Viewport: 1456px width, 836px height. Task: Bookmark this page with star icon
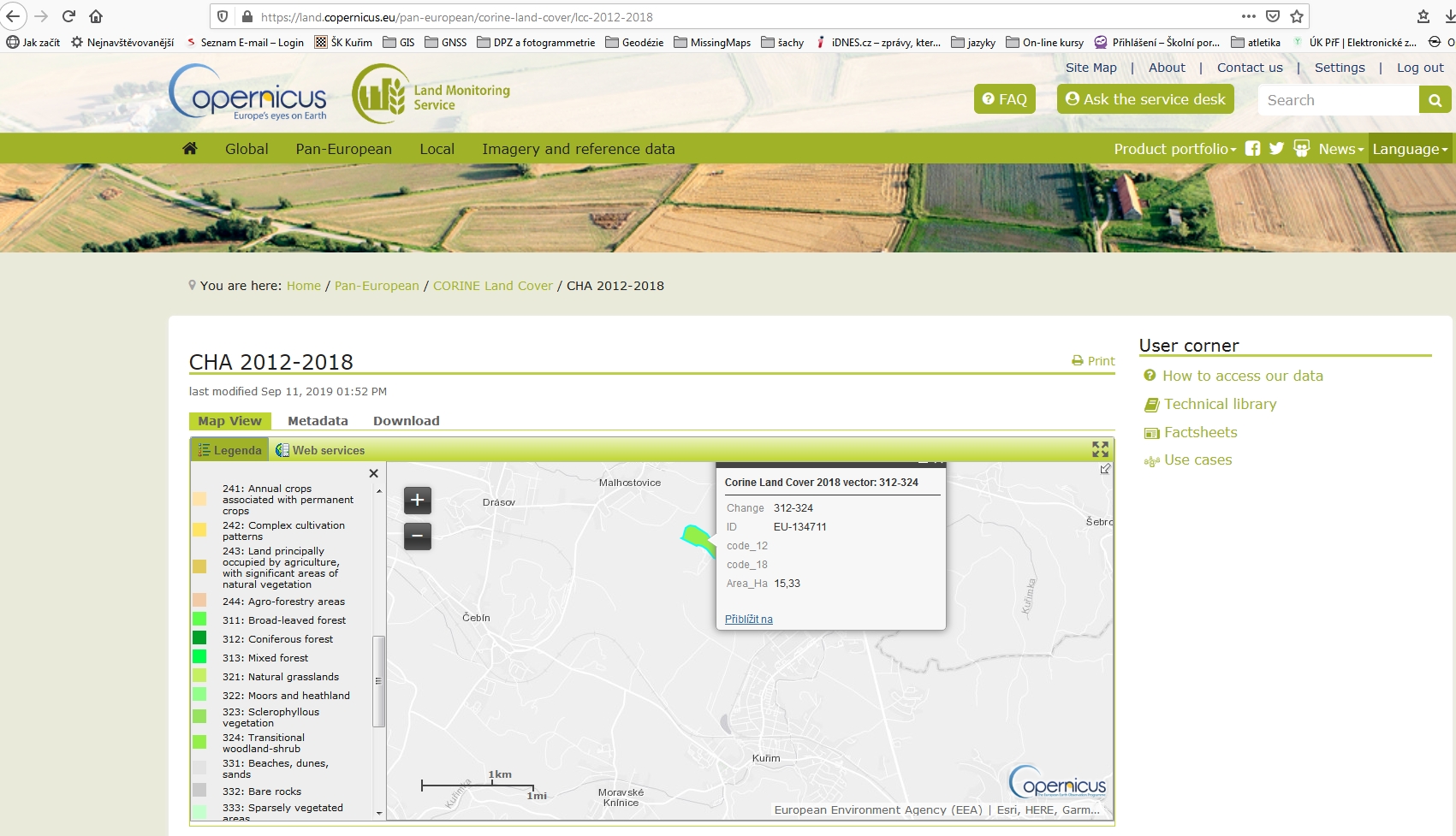(1297, 16)
